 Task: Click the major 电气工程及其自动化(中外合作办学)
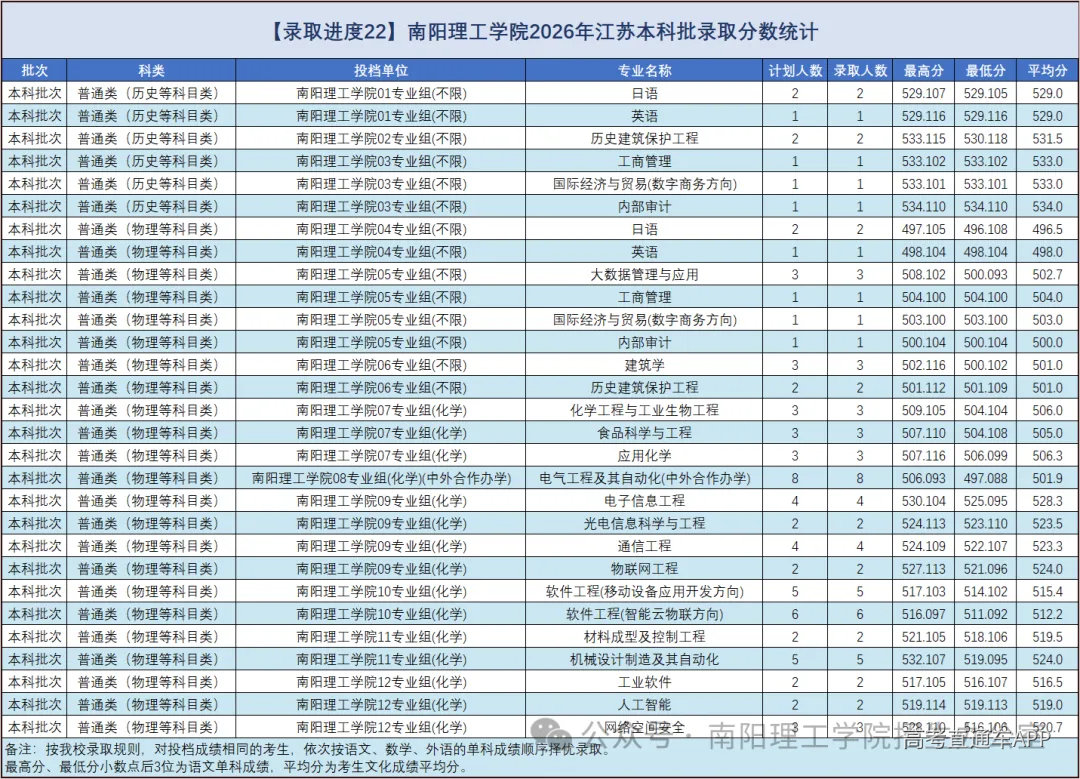(x=644, y=478)
